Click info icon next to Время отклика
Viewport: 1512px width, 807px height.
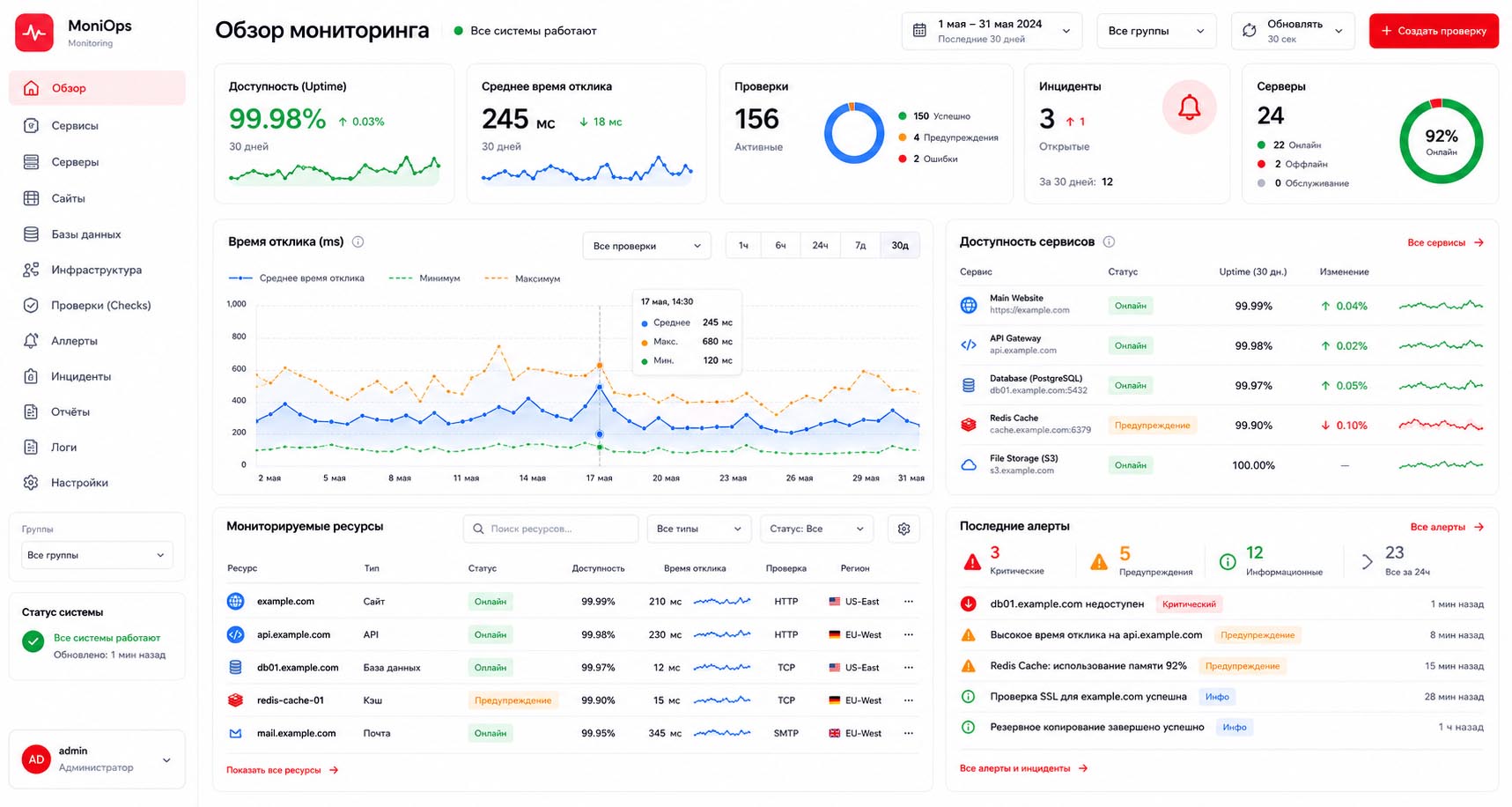point(358,242)
